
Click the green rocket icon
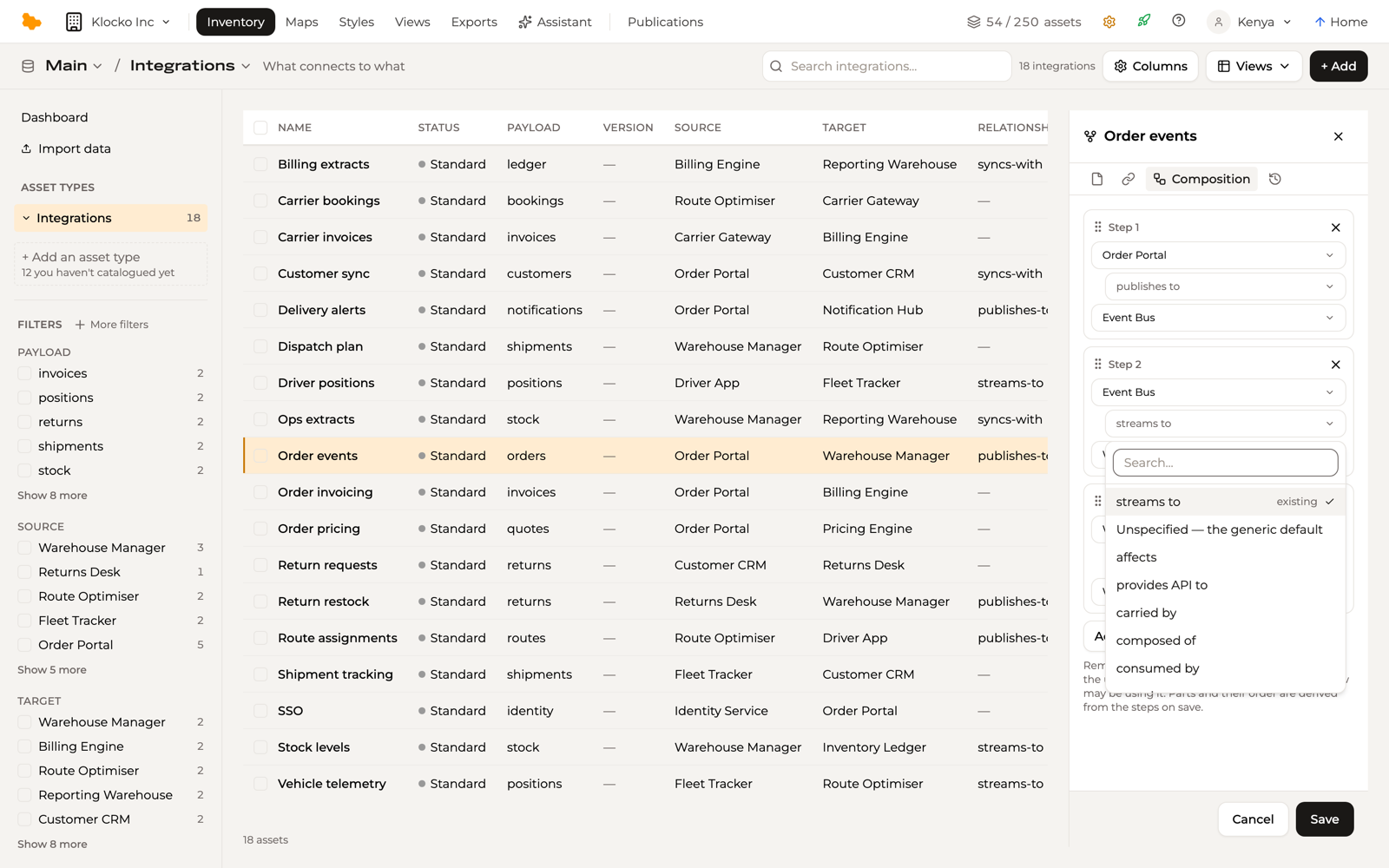point(1144,21)
